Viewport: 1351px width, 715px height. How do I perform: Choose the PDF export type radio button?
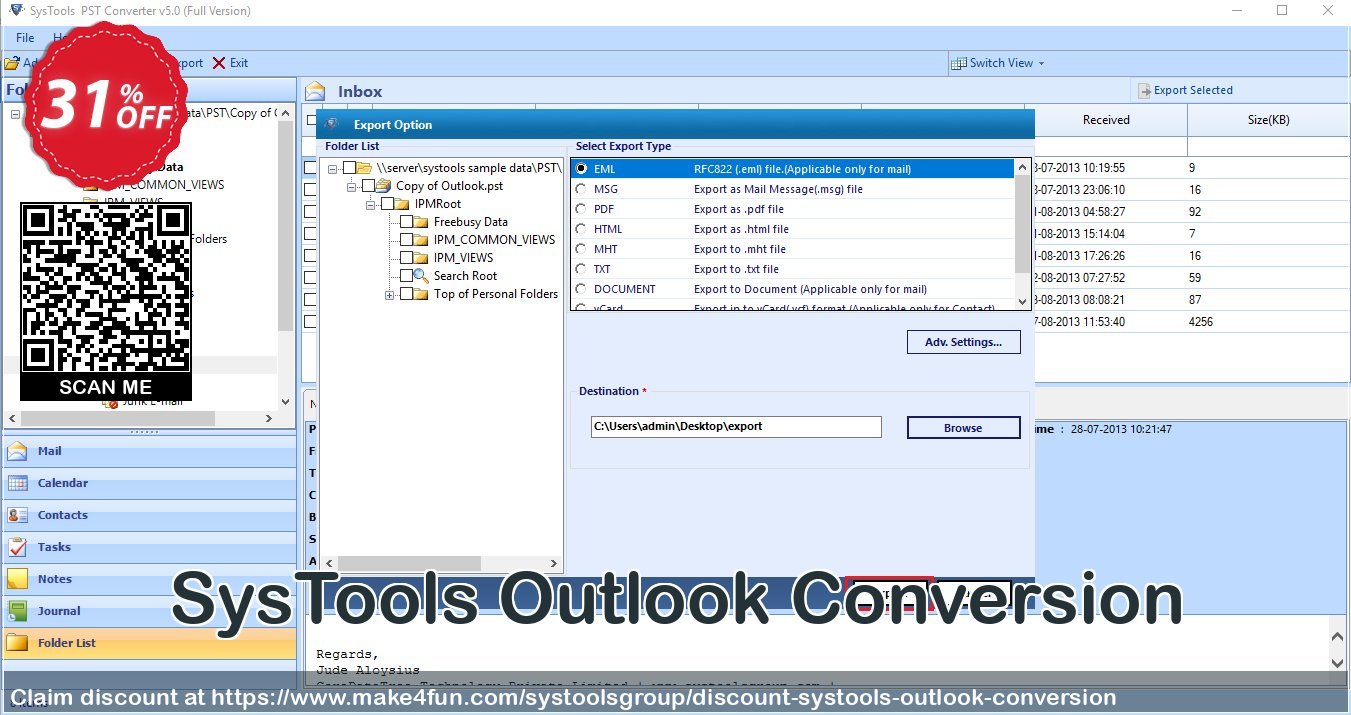pos(581,209)
